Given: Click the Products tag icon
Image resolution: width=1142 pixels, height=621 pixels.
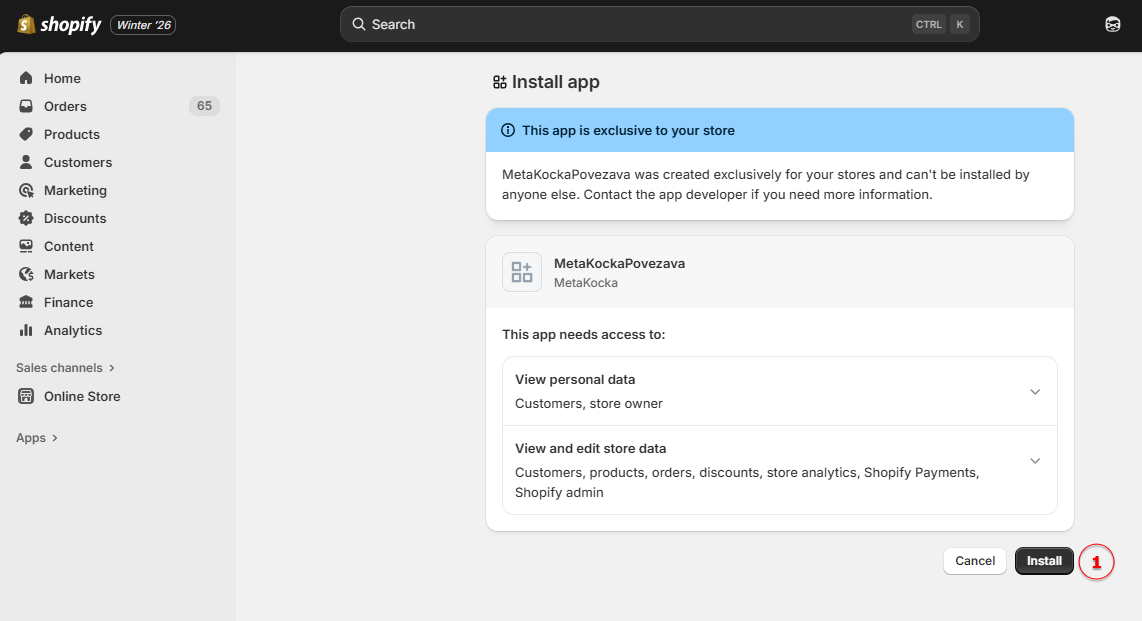Looking at the screenshot, I should (26, 134).
